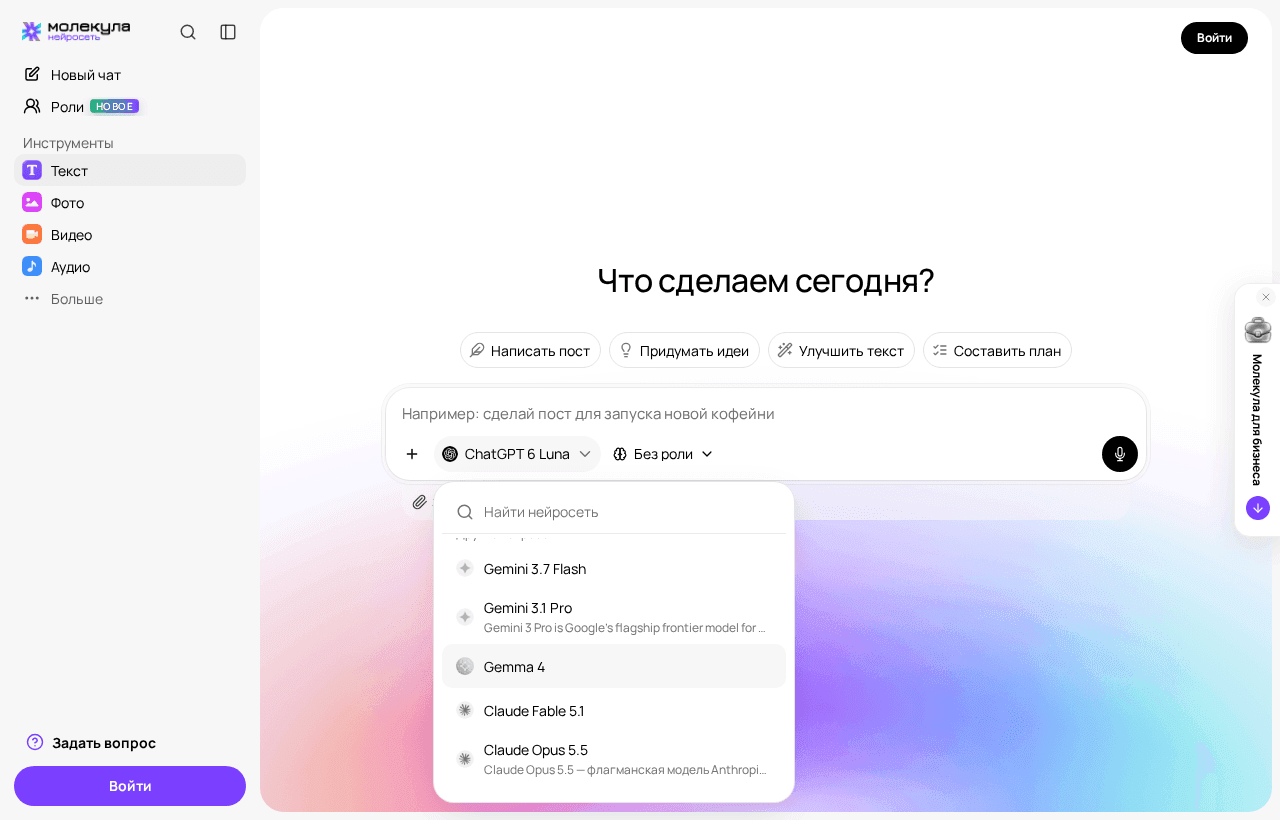Choose the Составить план suggestion
Screen dimensions: 1280x820
click(997, 350)
